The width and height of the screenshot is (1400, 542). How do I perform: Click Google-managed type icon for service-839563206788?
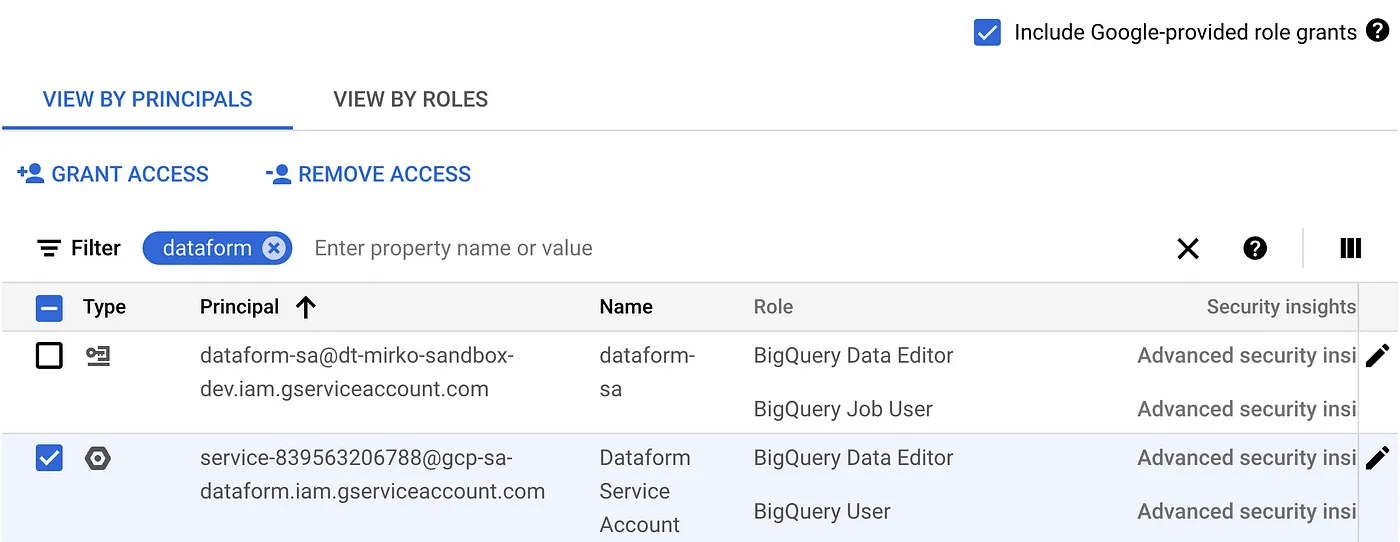(x=98, y=458)
